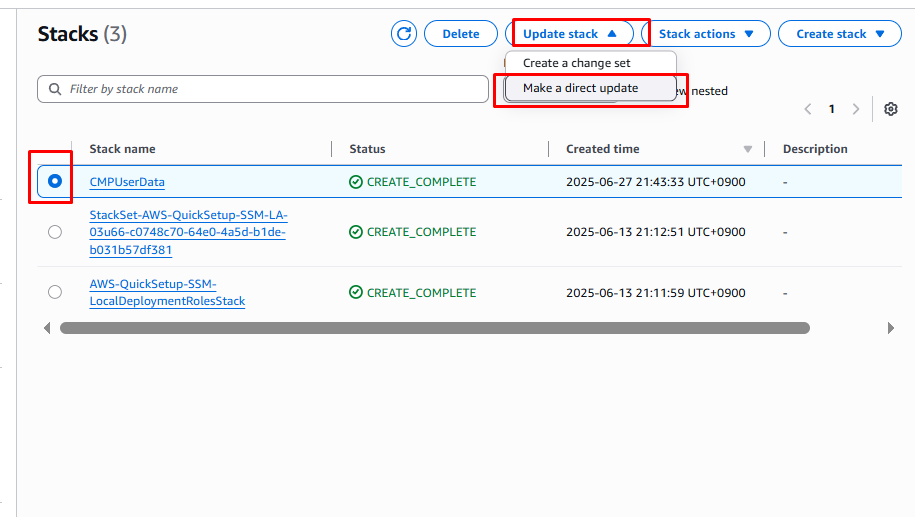
Task: Click the magnifier icon in the filter box
Action: click(x=54, y=89)
